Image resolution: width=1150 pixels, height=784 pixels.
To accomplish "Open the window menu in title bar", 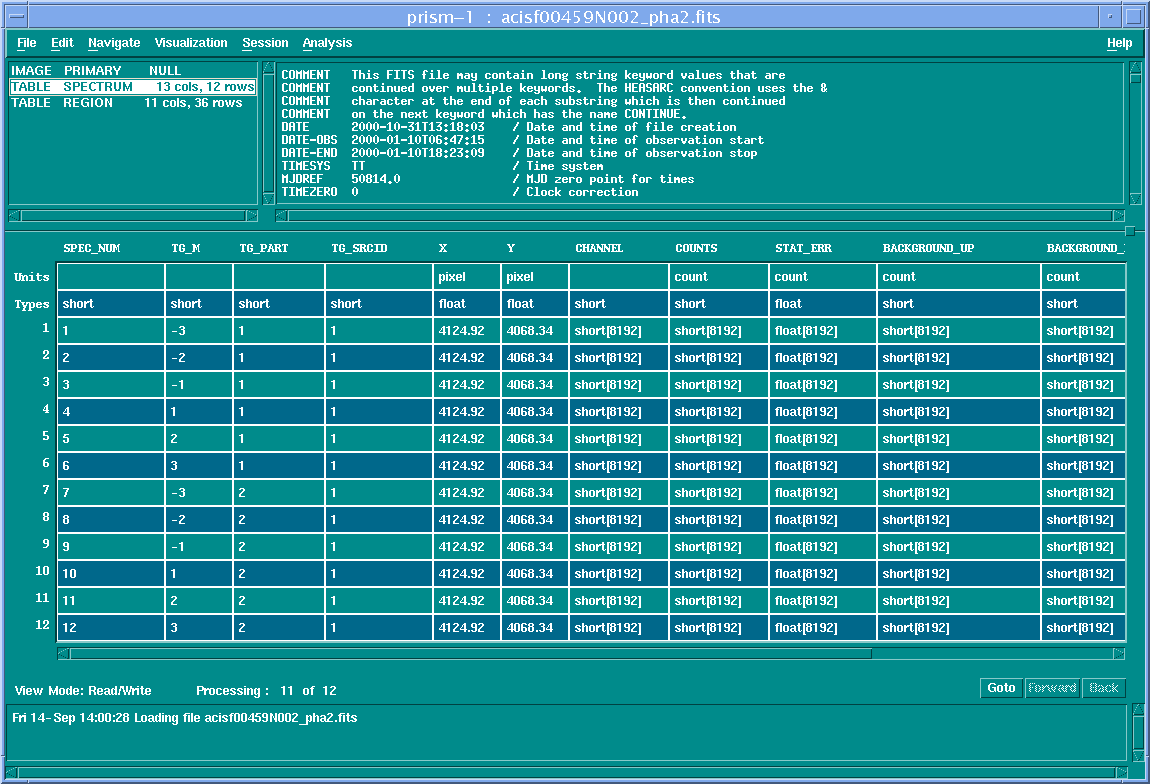I will click(x=16, y=17).
